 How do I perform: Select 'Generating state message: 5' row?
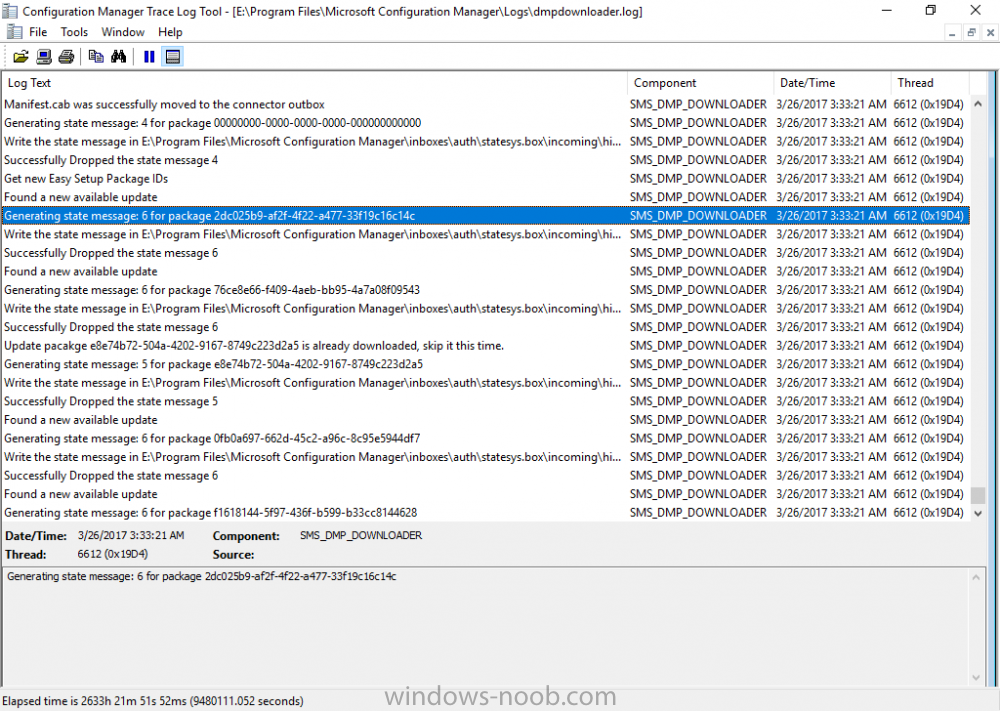pyautogui.click(x=486, y=364)
